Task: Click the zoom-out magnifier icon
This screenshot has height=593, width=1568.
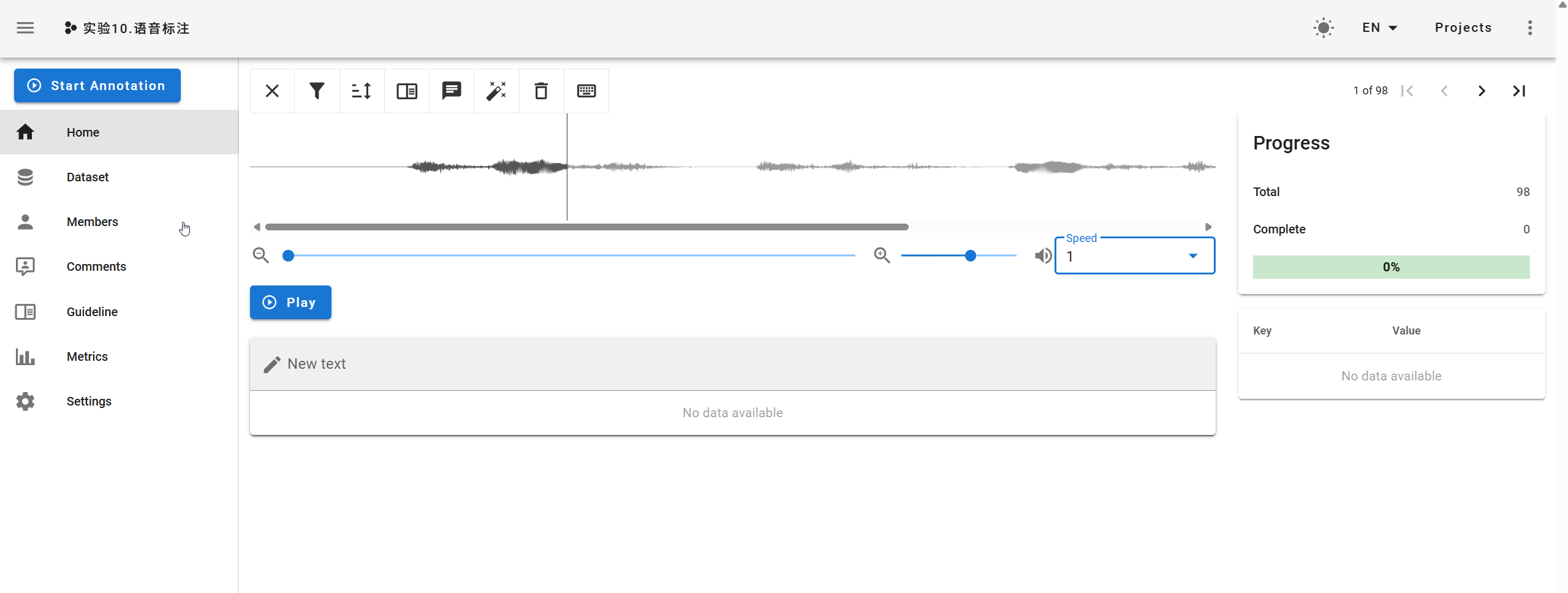Action: (261, 255)
